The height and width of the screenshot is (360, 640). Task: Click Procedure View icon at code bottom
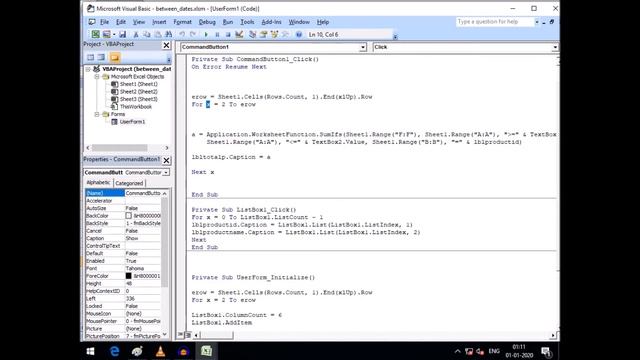tap(180, 335)
